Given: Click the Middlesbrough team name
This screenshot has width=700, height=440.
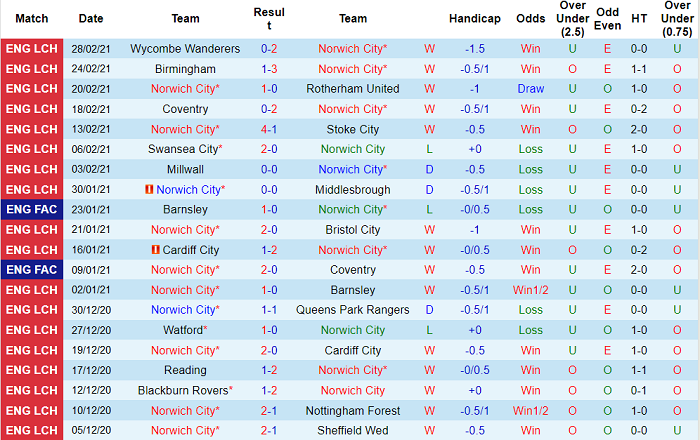Looking at the screenshot, I should tap(353, 189).
